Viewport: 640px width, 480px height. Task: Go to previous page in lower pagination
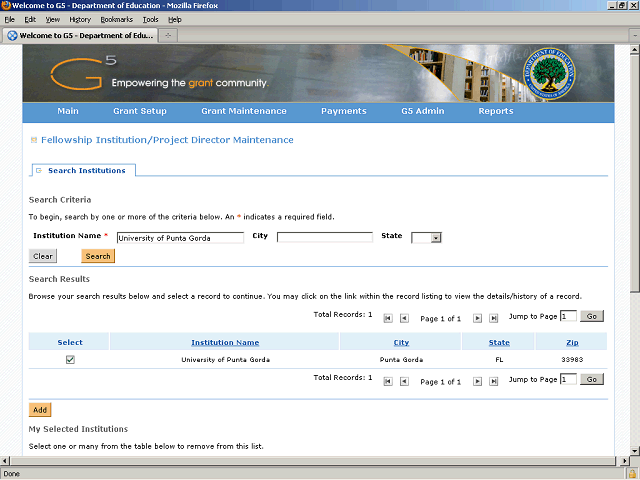click(404, 382)
